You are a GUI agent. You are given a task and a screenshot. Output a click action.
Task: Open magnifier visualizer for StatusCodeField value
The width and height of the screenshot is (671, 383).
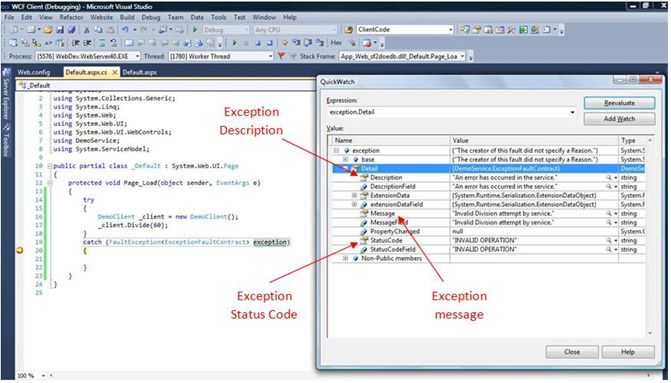(x=608, y=249)
